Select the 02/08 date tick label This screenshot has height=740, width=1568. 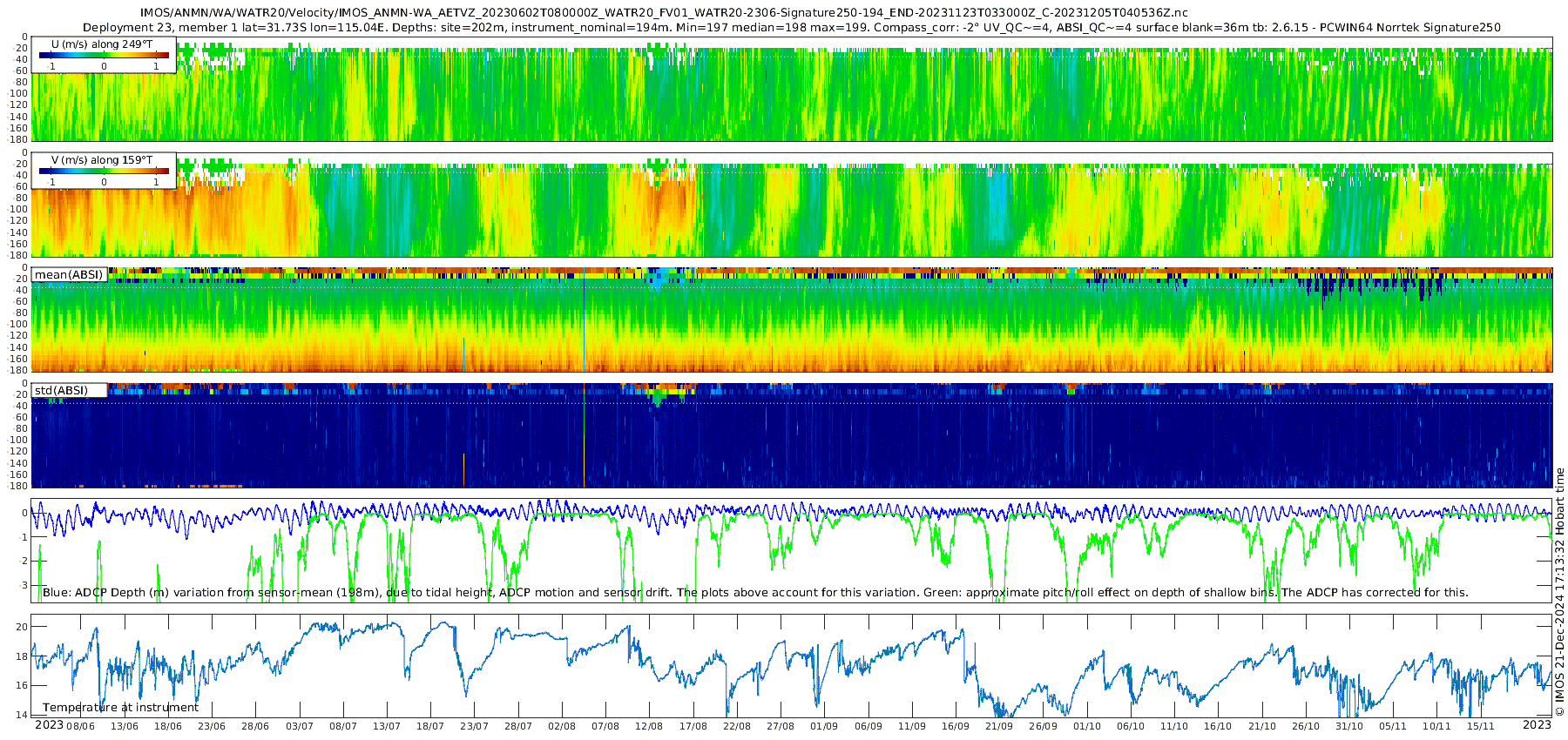coord(562,726)
